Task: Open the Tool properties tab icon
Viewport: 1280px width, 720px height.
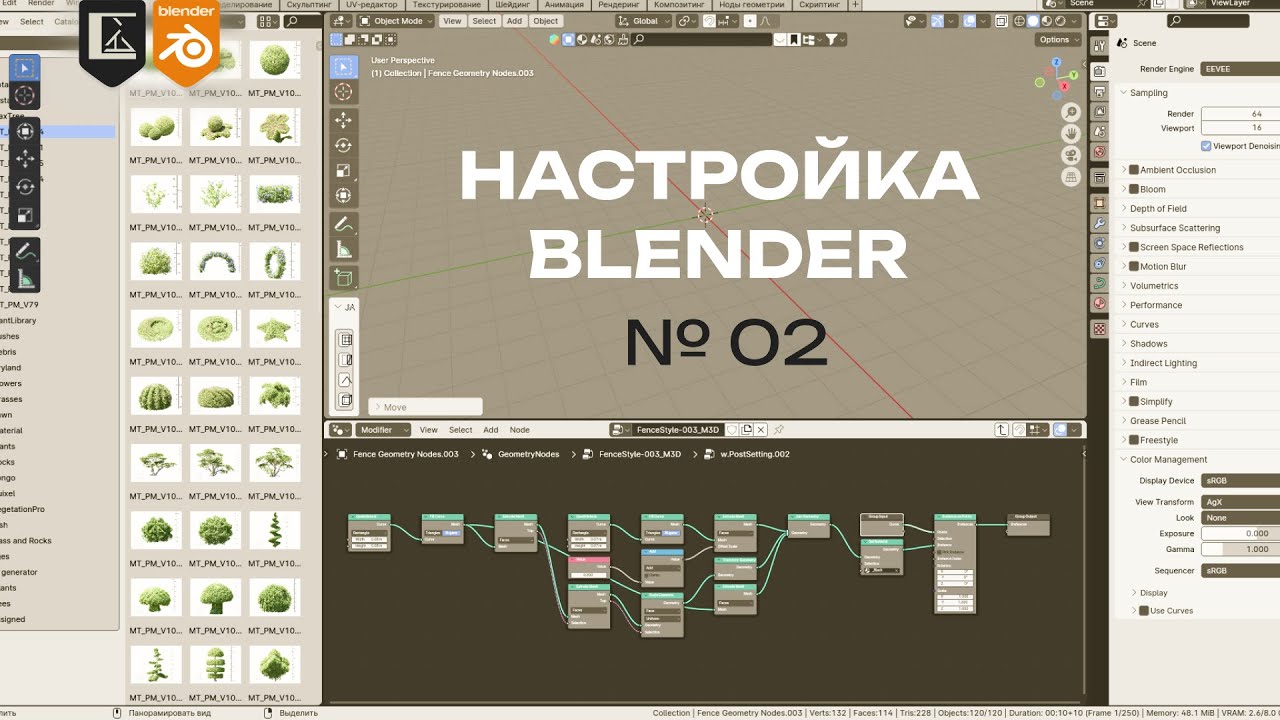Action: coord(1100,44)
